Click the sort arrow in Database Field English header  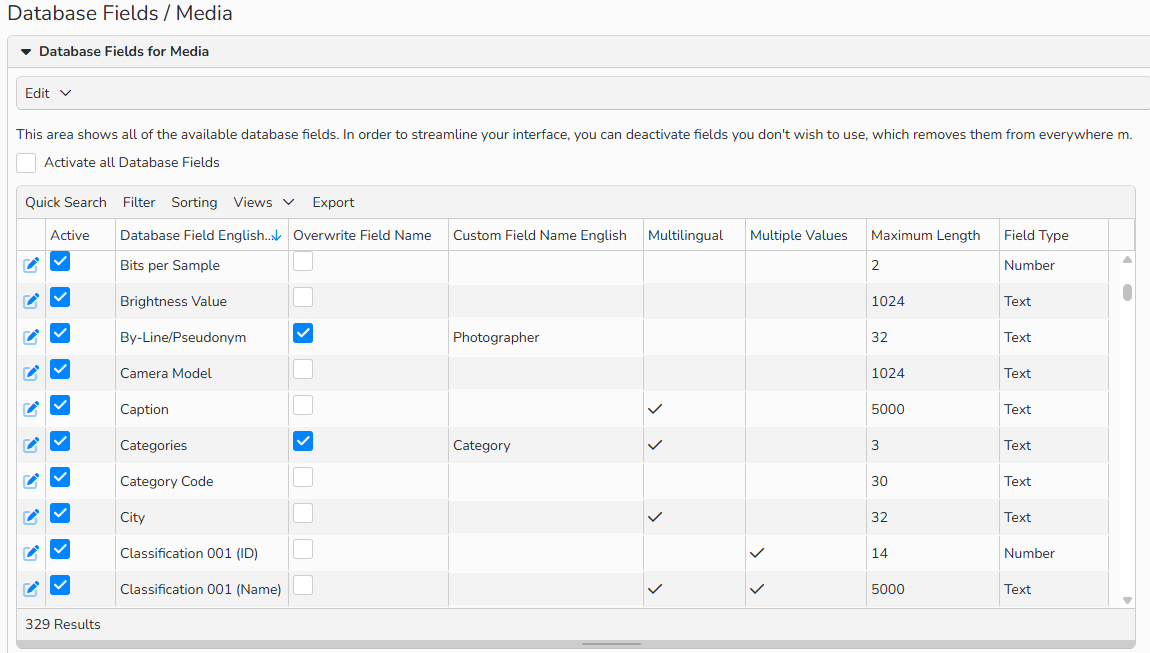pos(276,236)
